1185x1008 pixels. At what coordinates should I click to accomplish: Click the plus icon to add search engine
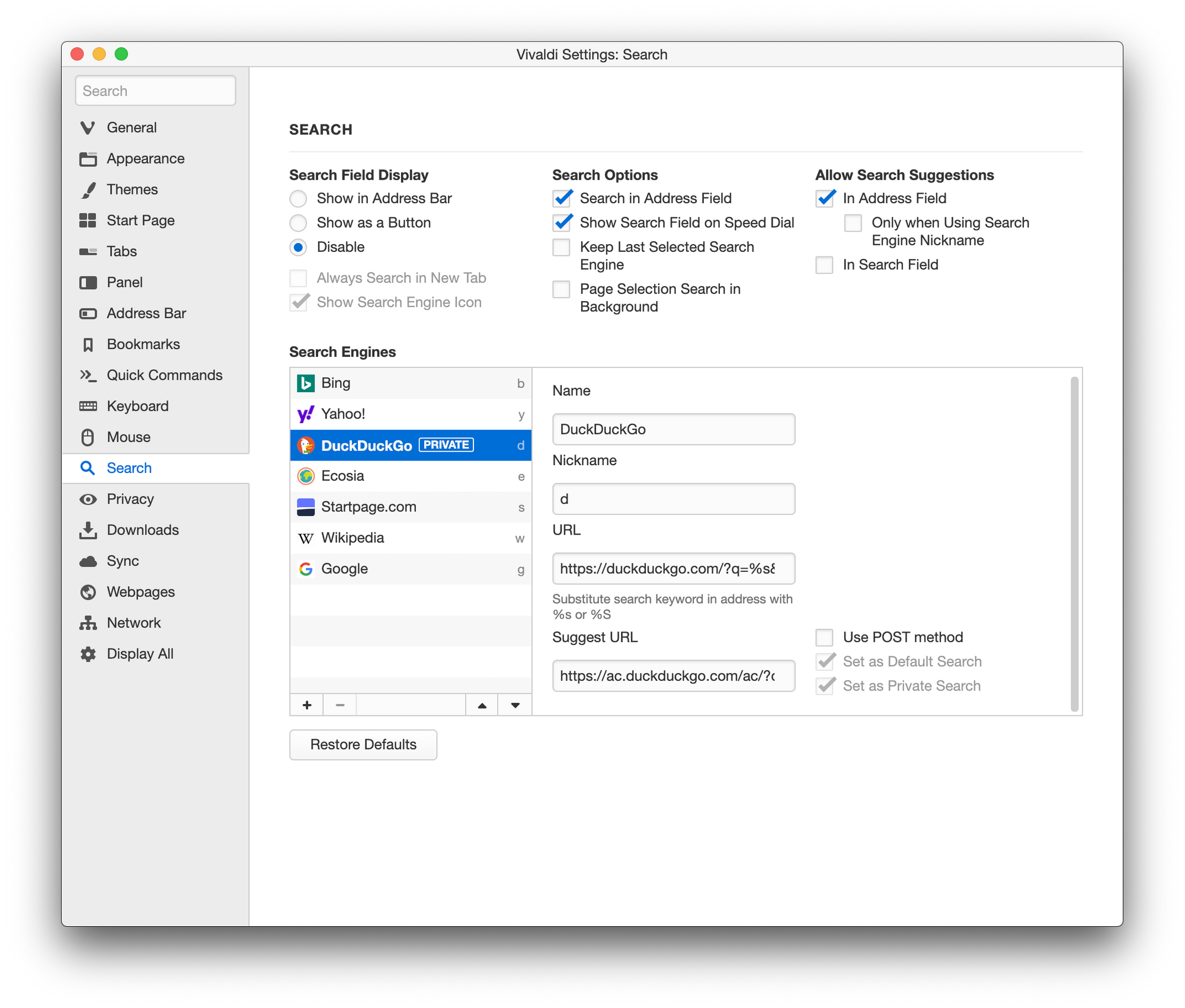[307, 705]
